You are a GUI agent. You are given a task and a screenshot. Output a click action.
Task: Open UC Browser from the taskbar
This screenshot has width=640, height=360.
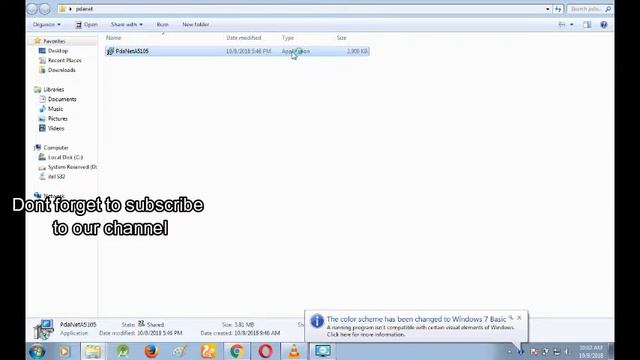209,351
